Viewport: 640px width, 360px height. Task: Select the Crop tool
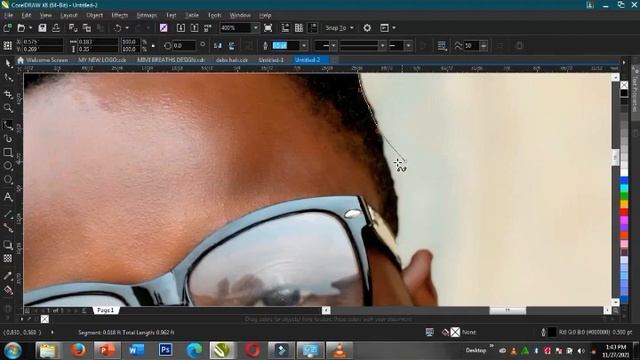[8, 94]
